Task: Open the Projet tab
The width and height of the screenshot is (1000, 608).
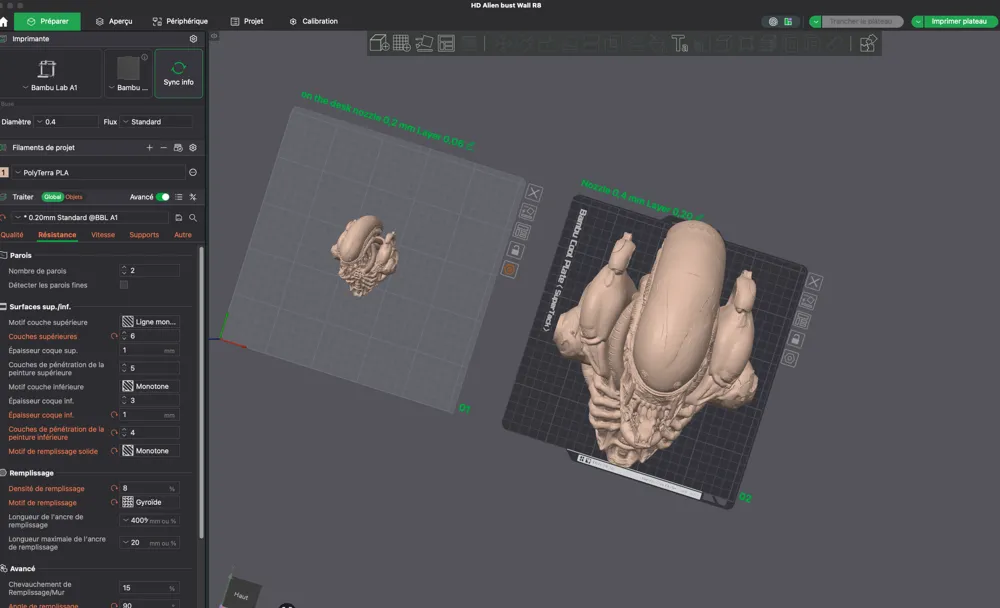Action: pos(247,21)
